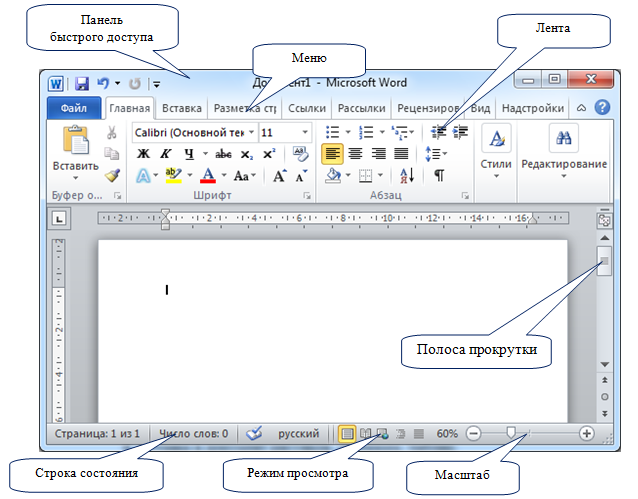Open the Help question mark icon

(x=602, y=107)
